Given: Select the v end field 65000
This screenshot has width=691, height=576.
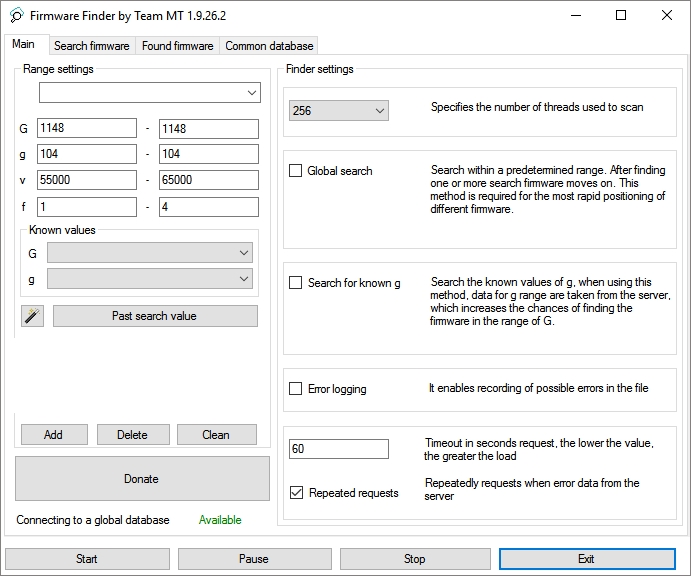Looking at the screenshot, I should pos(209,180).
